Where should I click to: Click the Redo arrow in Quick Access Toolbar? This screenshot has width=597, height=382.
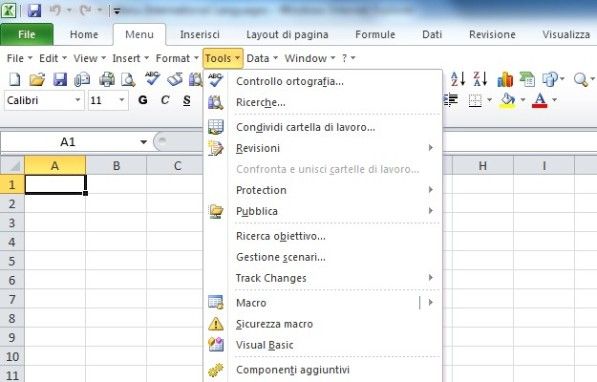pyautogui.click(x=85, y=10)
